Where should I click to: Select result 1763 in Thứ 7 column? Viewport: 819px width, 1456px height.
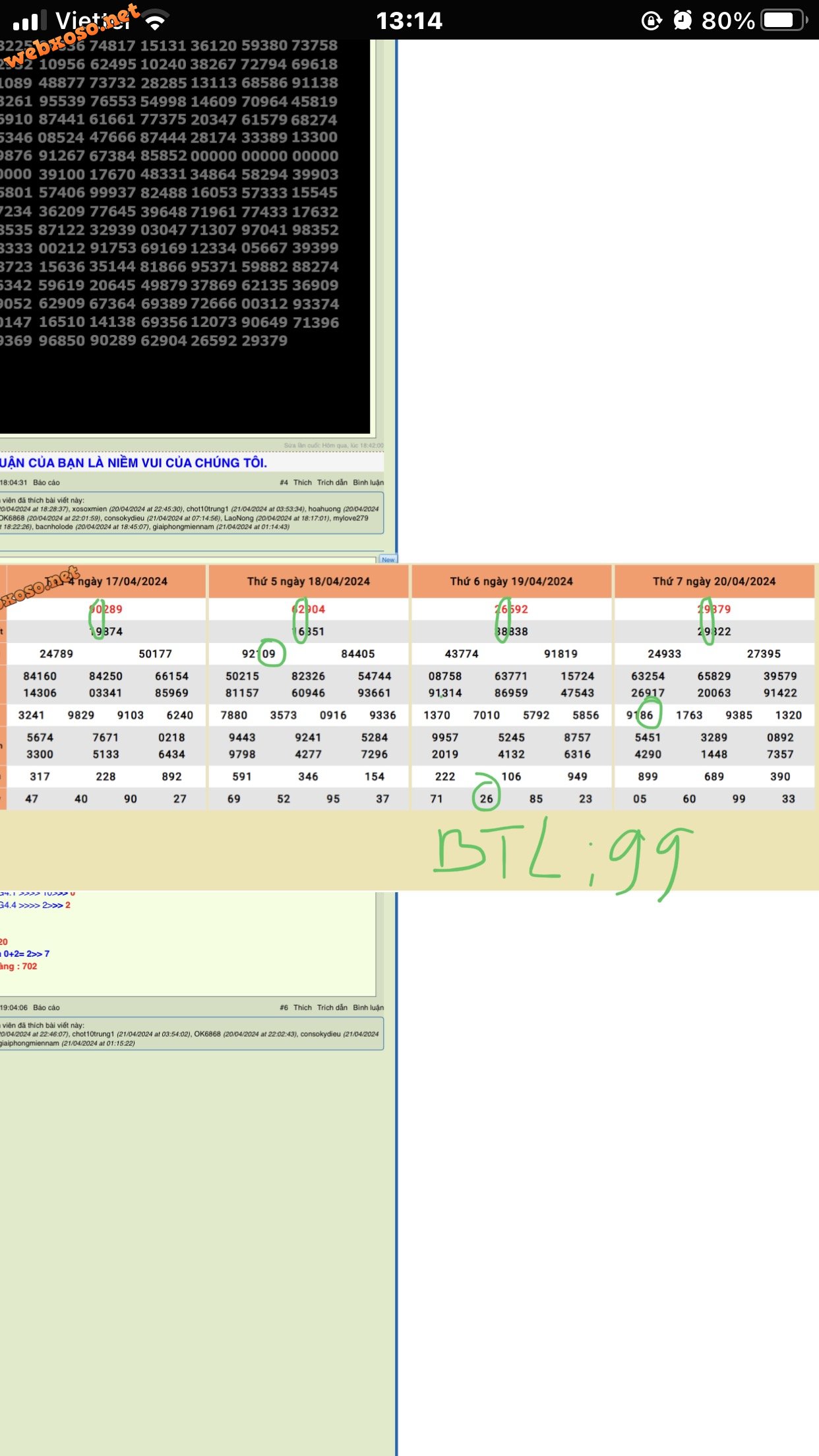689,715
